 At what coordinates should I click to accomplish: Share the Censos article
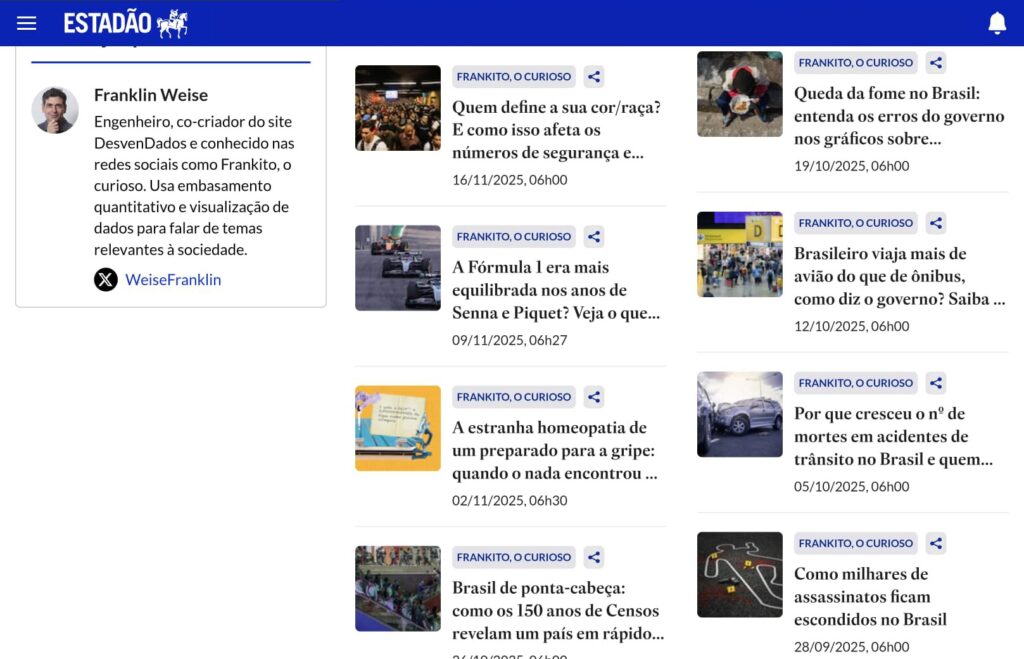[x=594, y=557]
